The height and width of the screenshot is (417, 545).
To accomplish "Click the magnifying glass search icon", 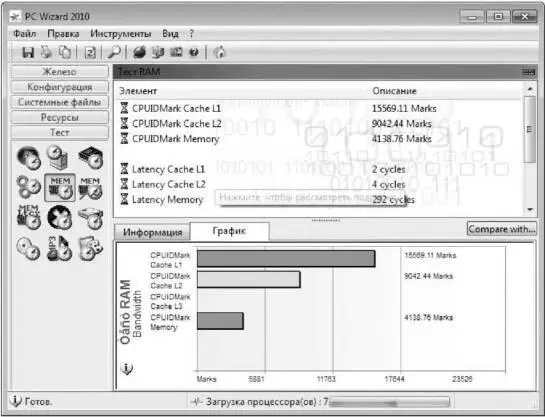I will click(114, 52).
